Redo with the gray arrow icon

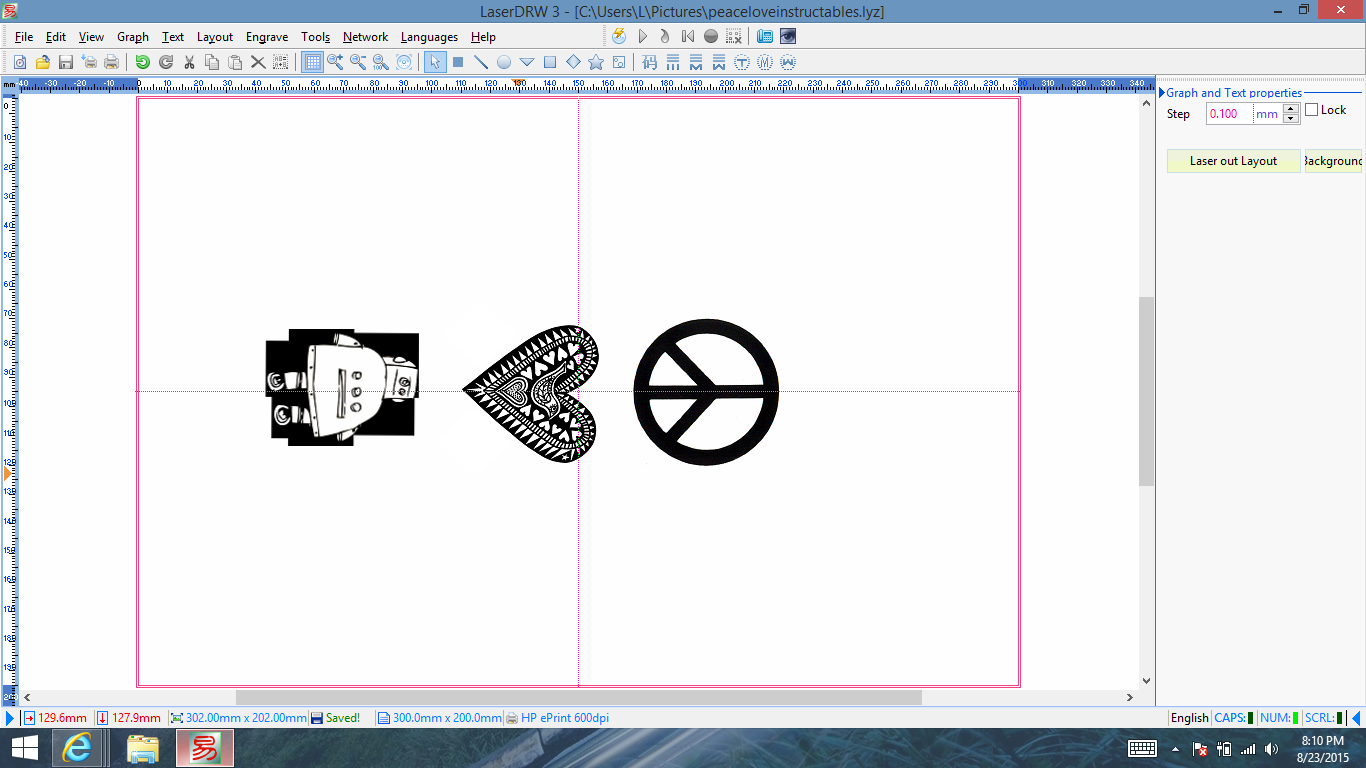[x=166, y=62]
